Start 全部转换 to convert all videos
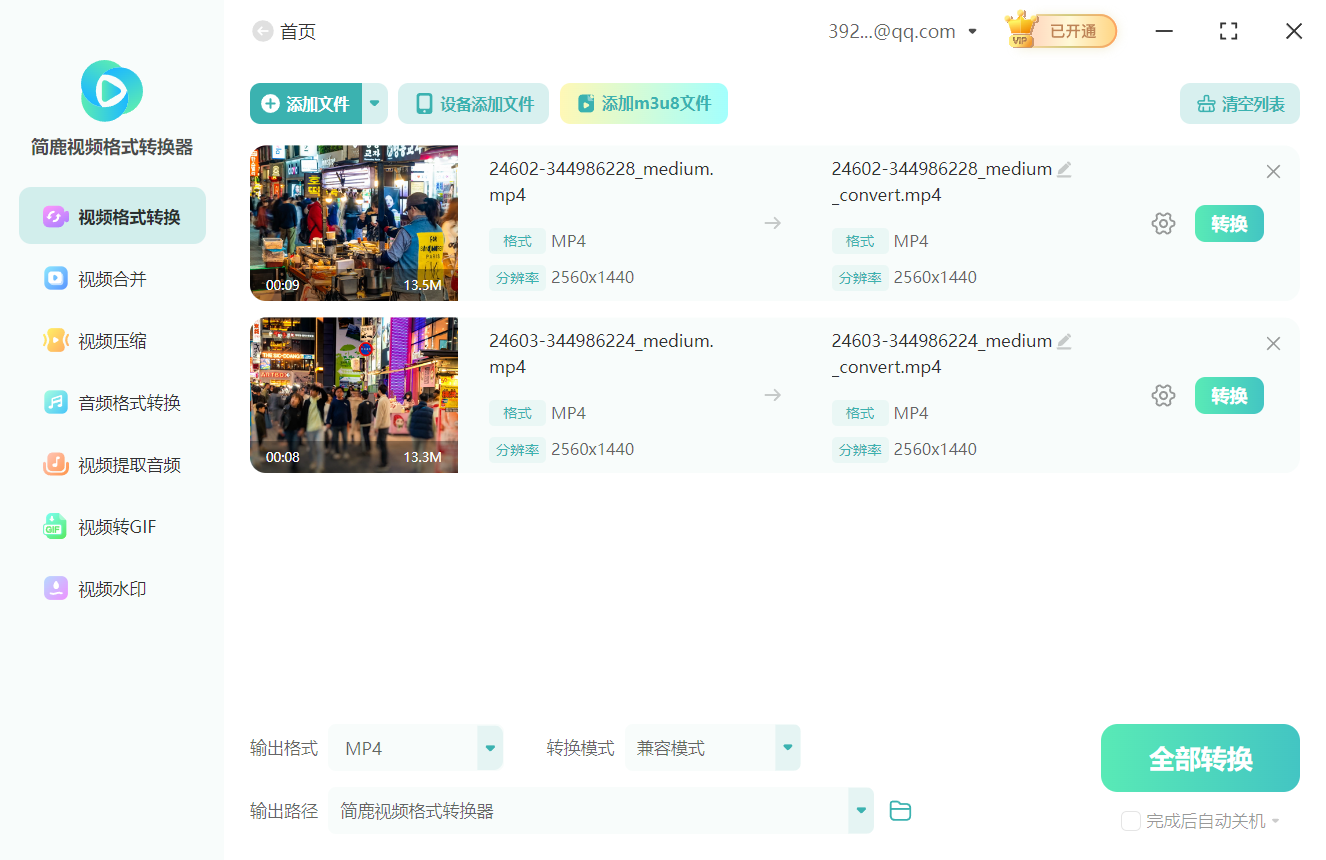Viewport: 1326px width, 860px height. tap(1199, 758)
